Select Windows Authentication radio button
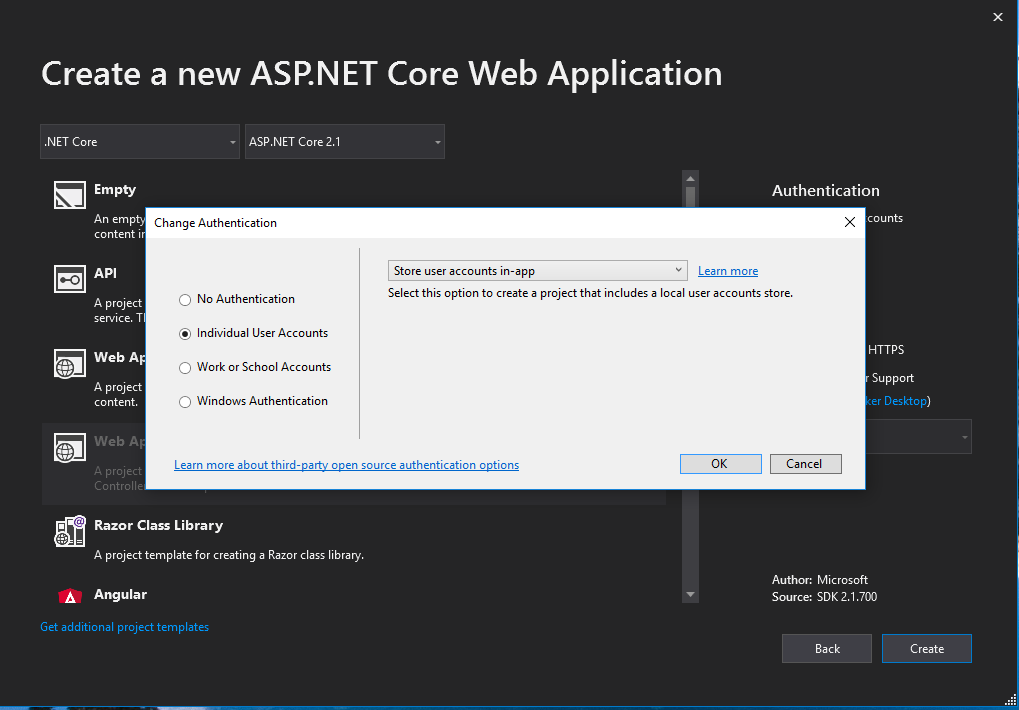Image resolution: width=1019 pixels, height=710 pixels. pyautogui.click(x=185, y=401)
